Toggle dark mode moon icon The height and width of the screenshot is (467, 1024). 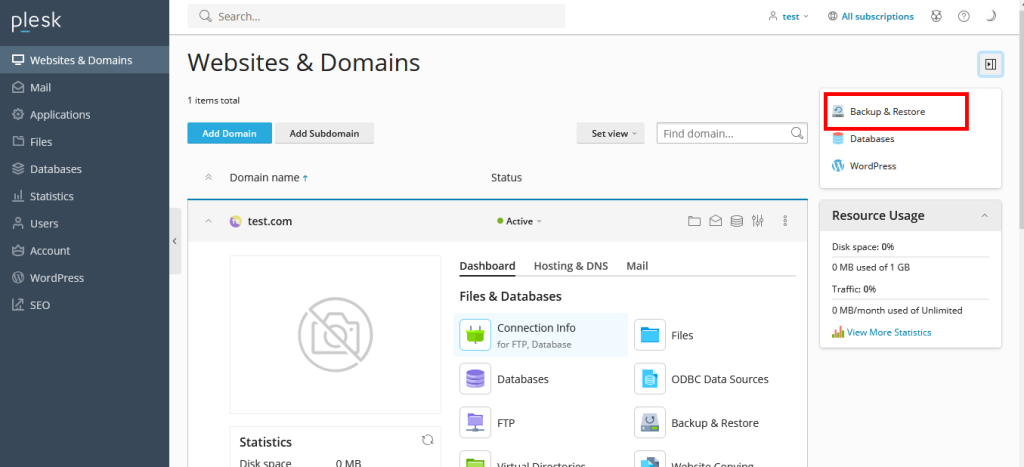991,16
